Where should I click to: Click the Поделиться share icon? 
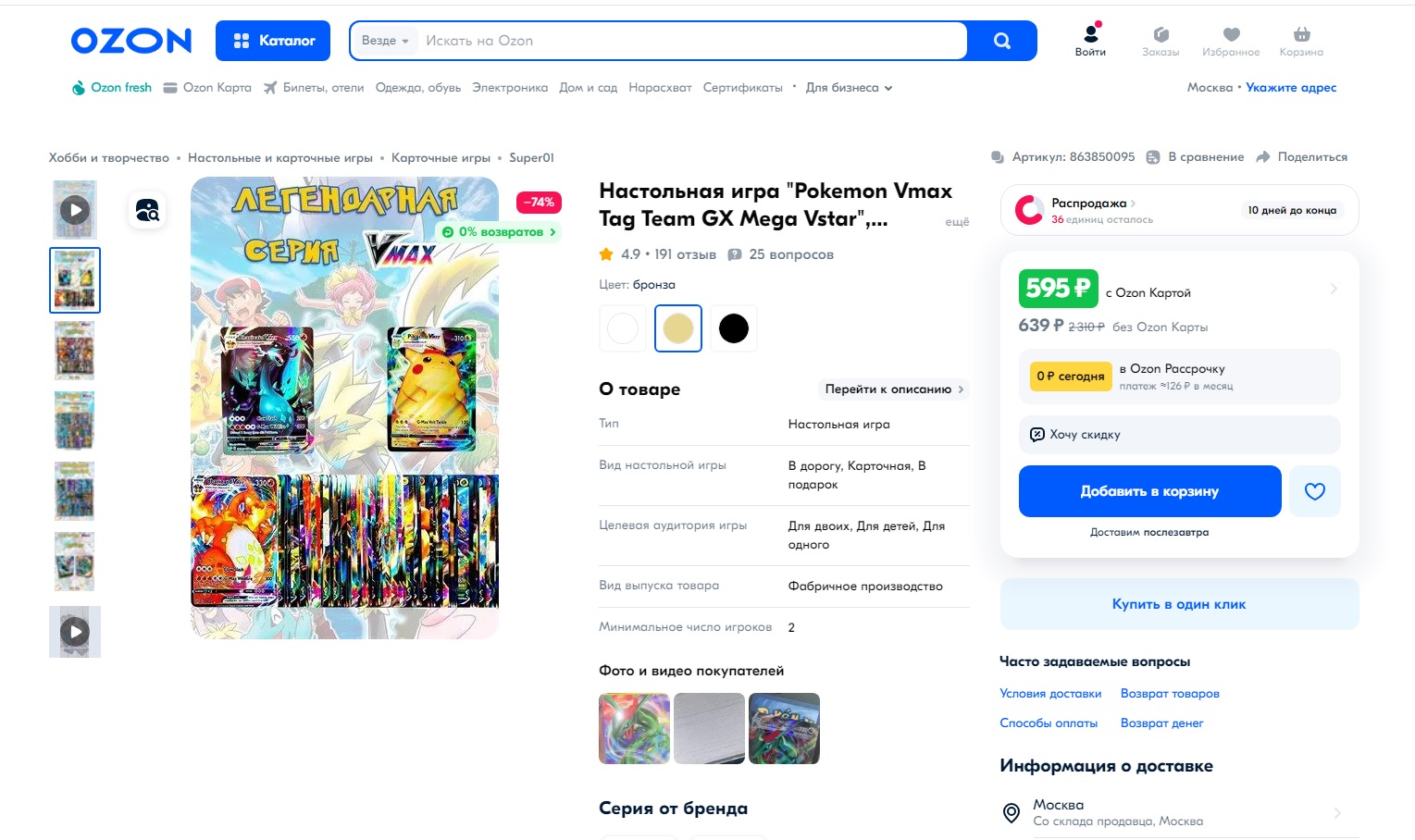tap(1262, 157)
